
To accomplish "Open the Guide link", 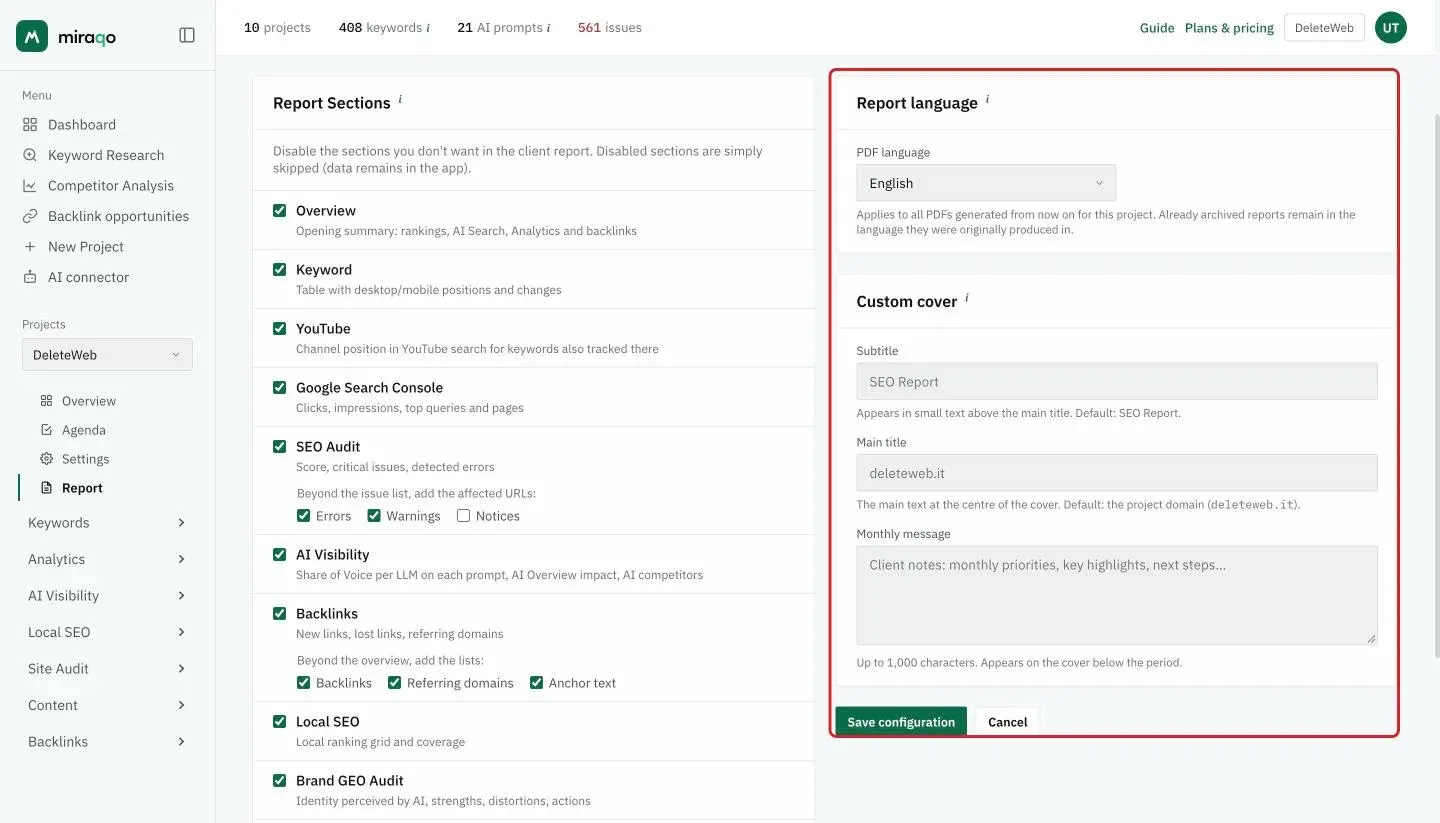I will pos(1157,28).
